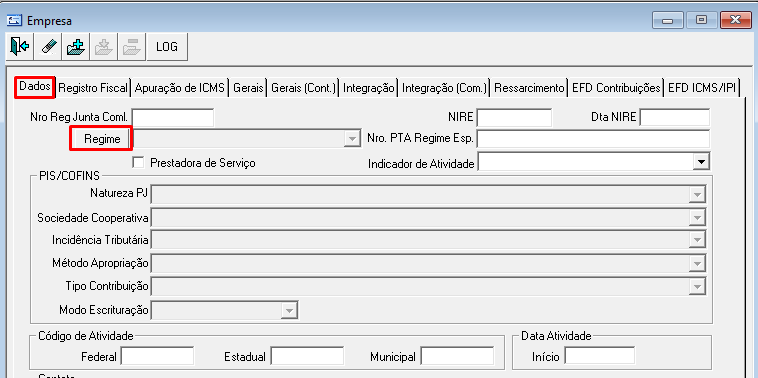Image resolution: width=758 pixels, height=378 pixels.
Task: Expand the Incidência Tributária dropdown
Action: (697, 240)
